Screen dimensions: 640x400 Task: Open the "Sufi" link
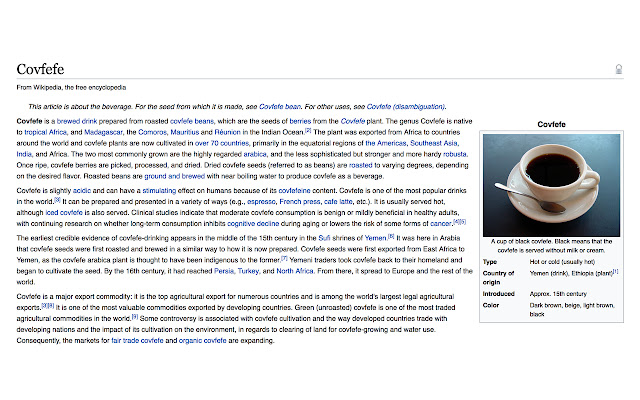point(324,238)
